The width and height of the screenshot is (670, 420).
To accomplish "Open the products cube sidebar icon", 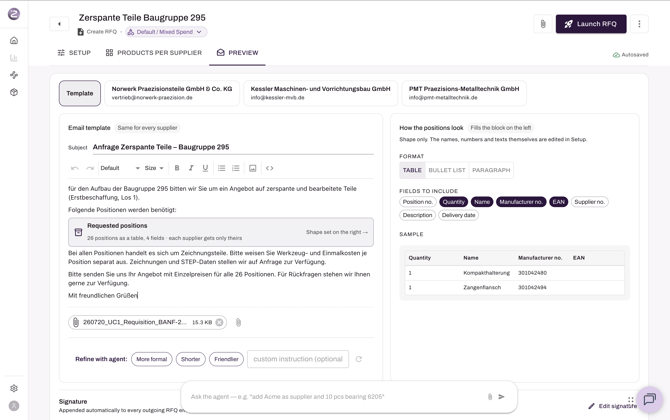I will [x=14, y=92].
